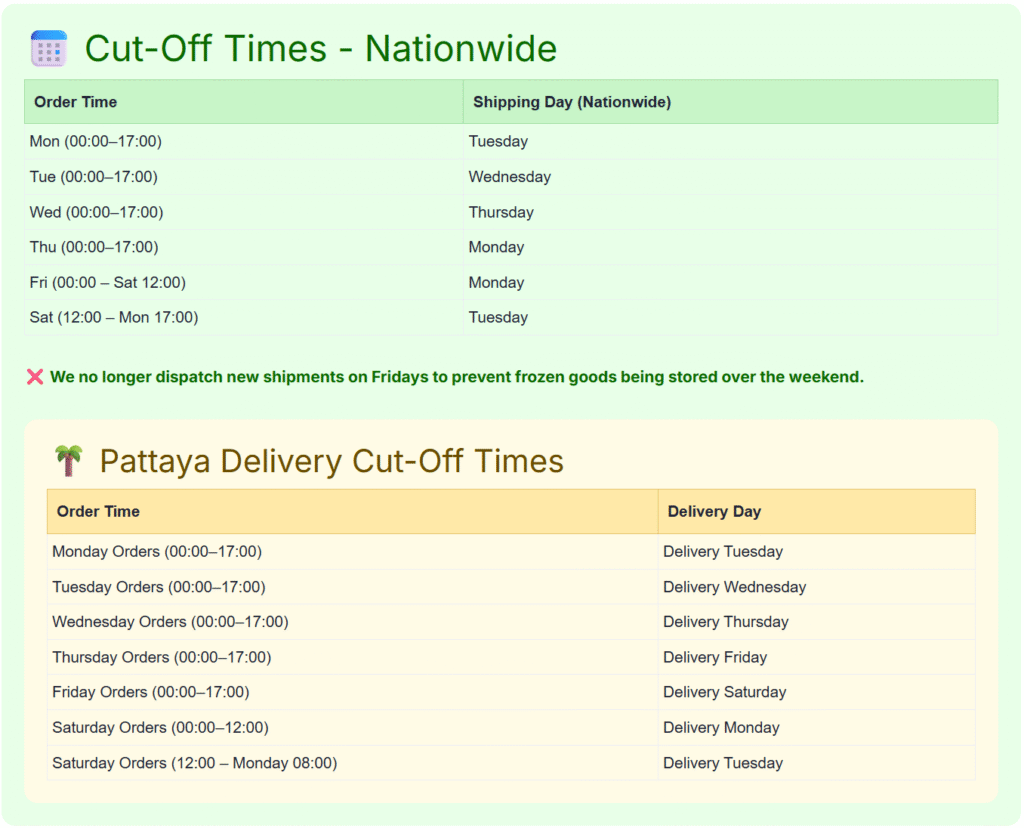
Task: Select the Pattaya Delivery Cut-Off Times heading
Action: coord(331,461)
